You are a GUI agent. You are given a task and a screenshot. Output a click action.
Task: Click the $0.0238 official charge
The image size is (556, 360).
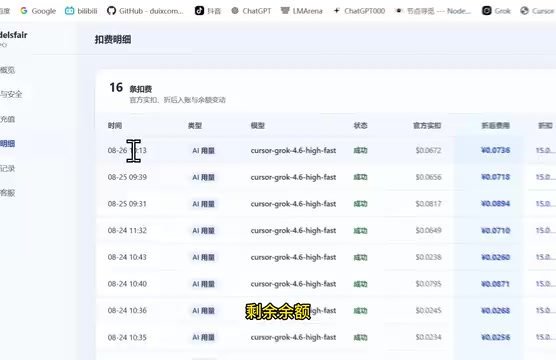click(428, 257)
